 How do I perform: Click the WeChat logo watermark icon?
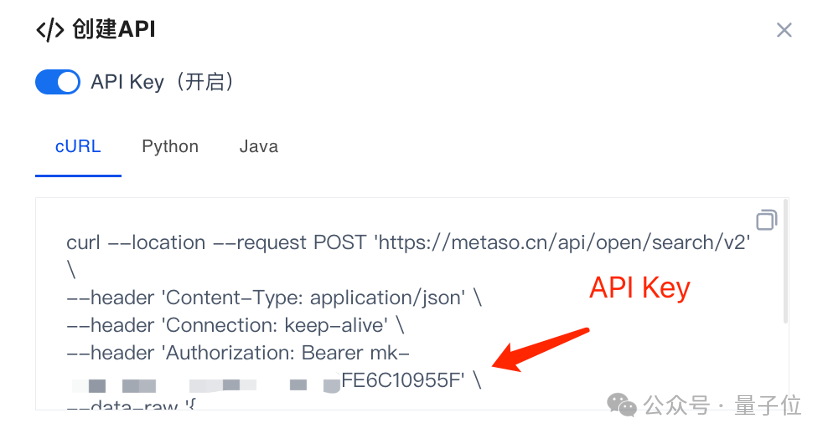click(622, 405)
